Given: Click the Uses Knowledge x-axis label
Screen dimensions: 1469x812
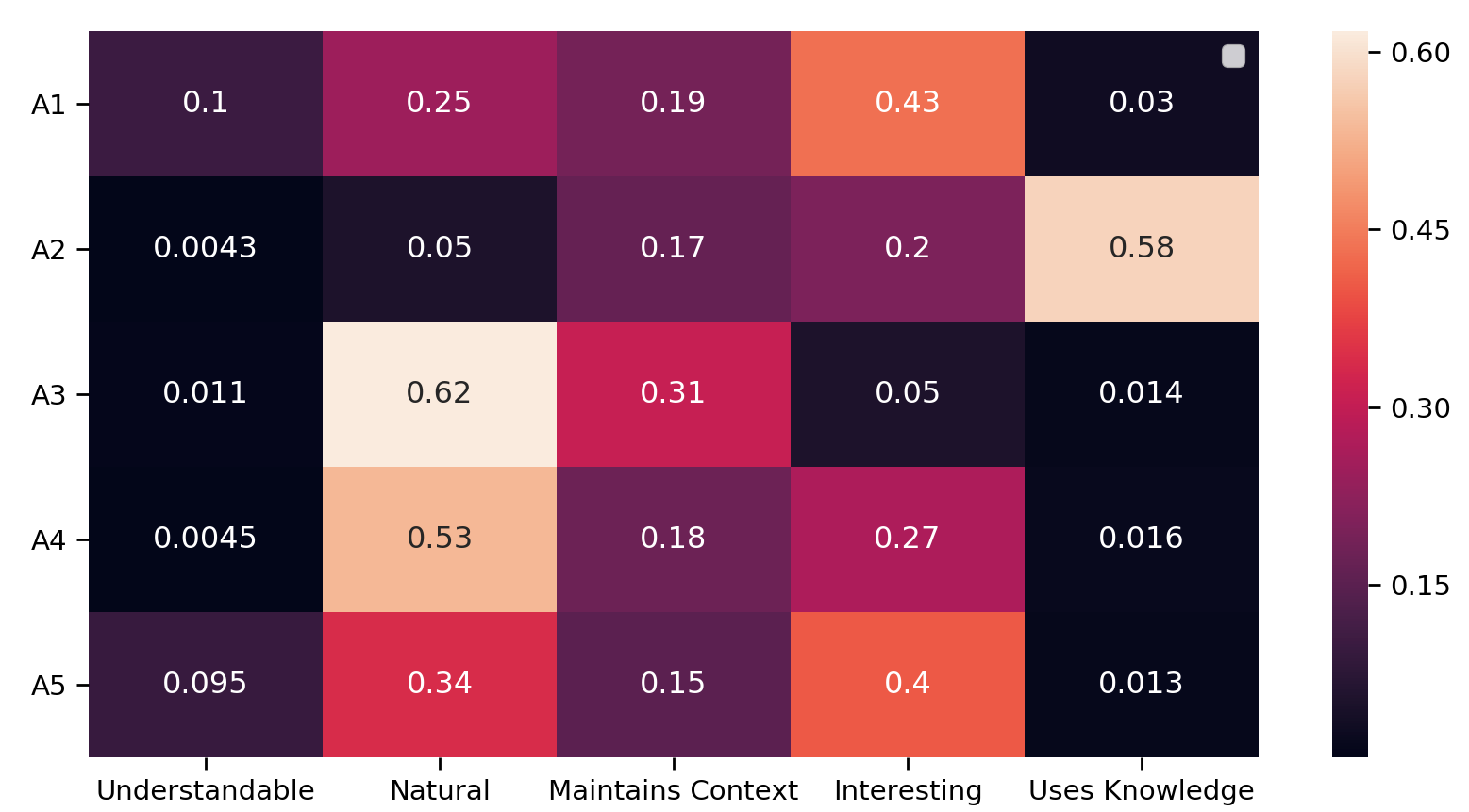Looking at the screenshot, I should pyautogui.click(x=1141, y=790).
